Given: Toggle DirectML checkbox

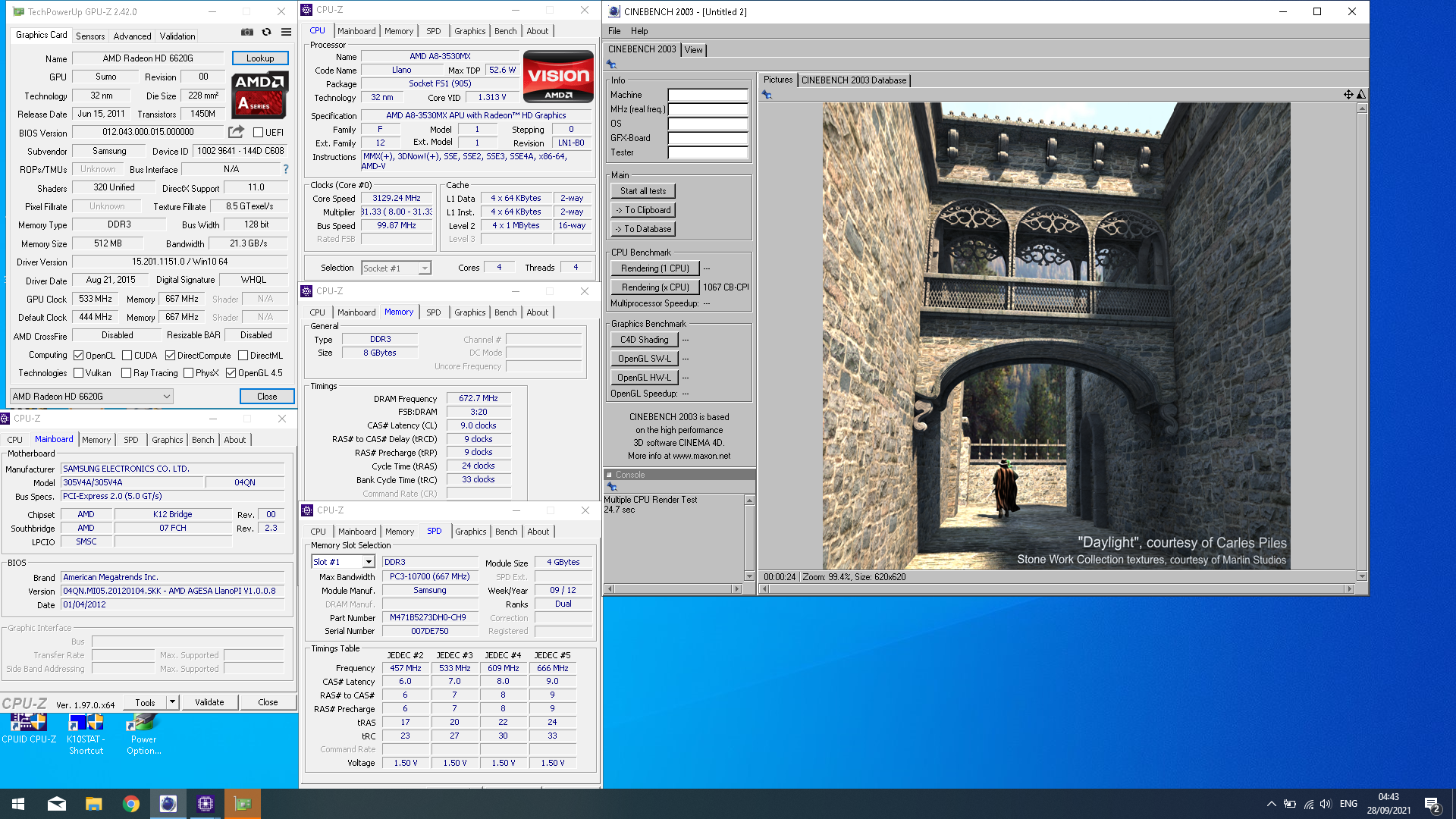Looking at the screenshot, I should pos(243,355).
